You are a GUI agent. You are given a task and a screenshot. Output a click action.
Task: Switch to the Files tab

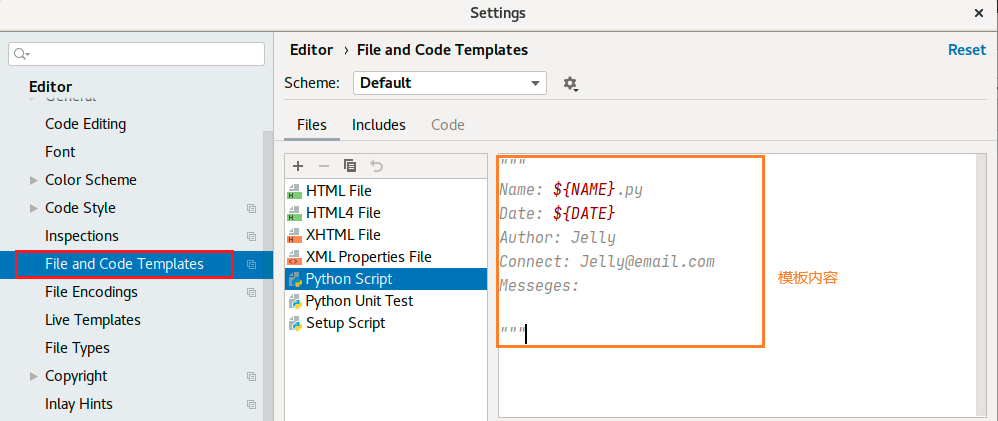click(312, 125)
